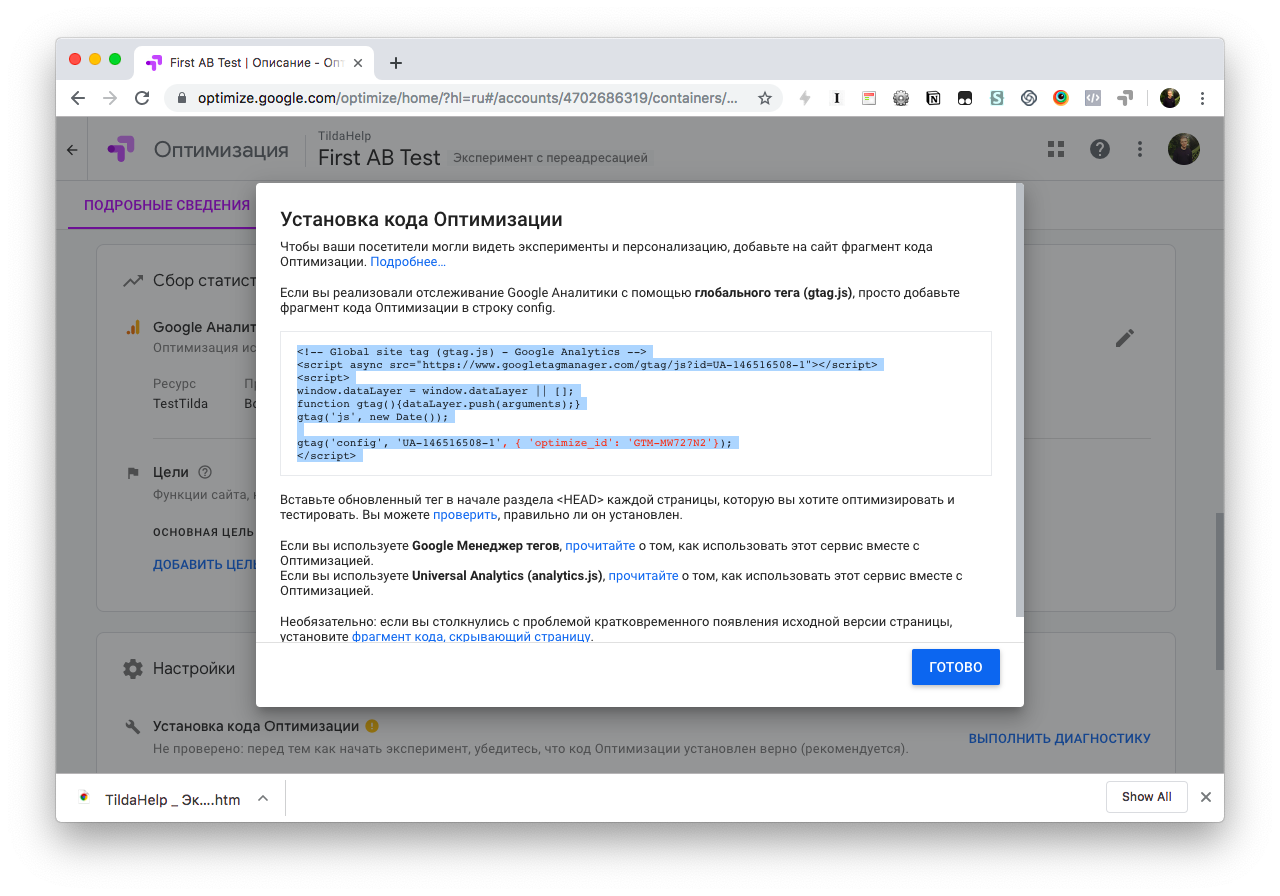Open the help question mark icon
Image resolution: width=1280 pixels, height=896 pixels.
(x=1100, y=149)
